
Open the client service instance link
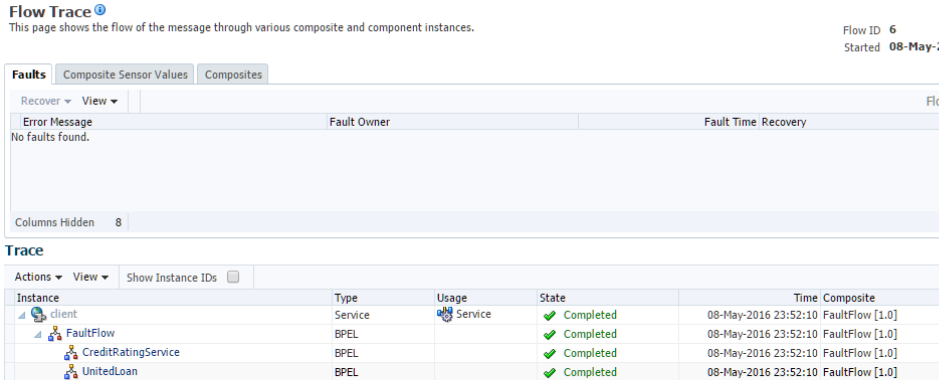tap(63, 314)
